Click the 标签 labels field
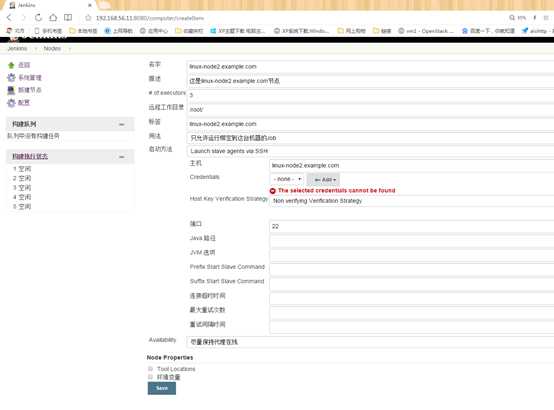The height and width of the screenshot is (410, 554). click(370, 124)
